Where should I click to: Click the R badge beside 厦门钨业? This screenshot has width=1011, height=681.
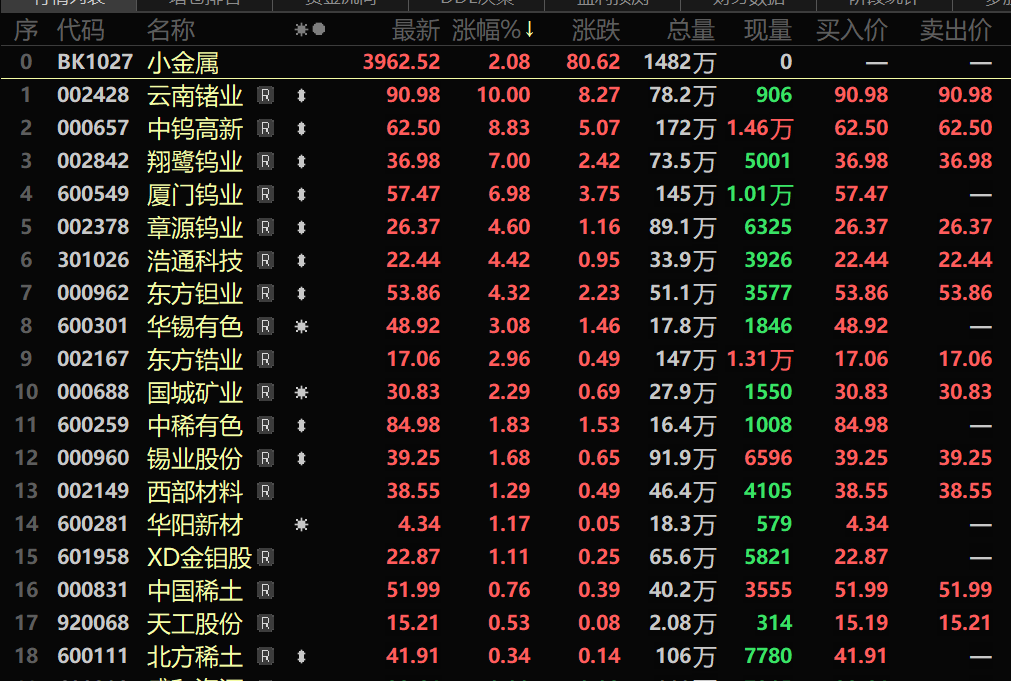[265, 194]
